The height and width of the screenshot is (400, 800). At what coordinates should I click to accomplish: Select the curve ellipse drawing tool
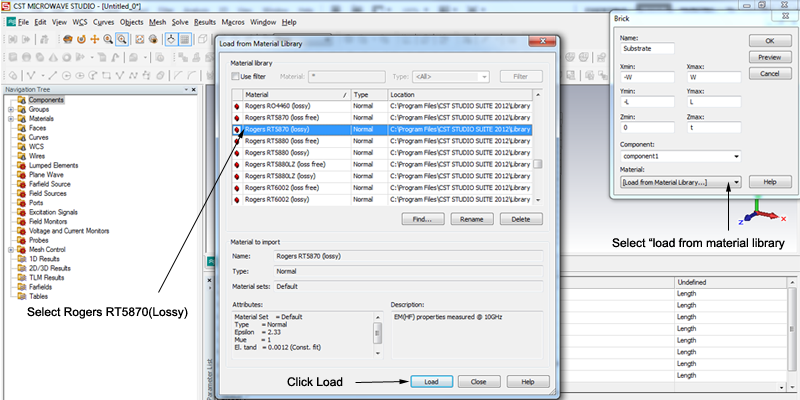(80, 75)
